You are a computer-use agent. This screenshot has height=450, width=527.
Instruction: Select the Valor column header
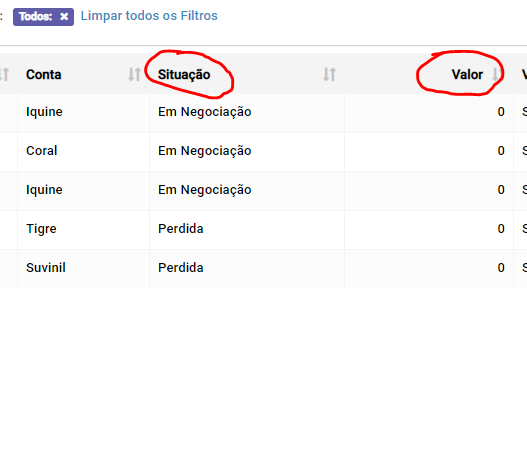[x=467, y=74]
